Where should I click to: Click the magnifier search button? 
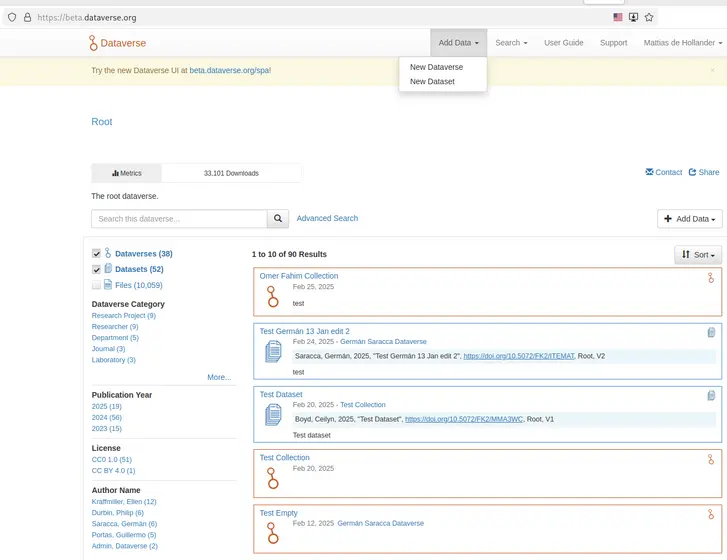click(x=278, y=219)
